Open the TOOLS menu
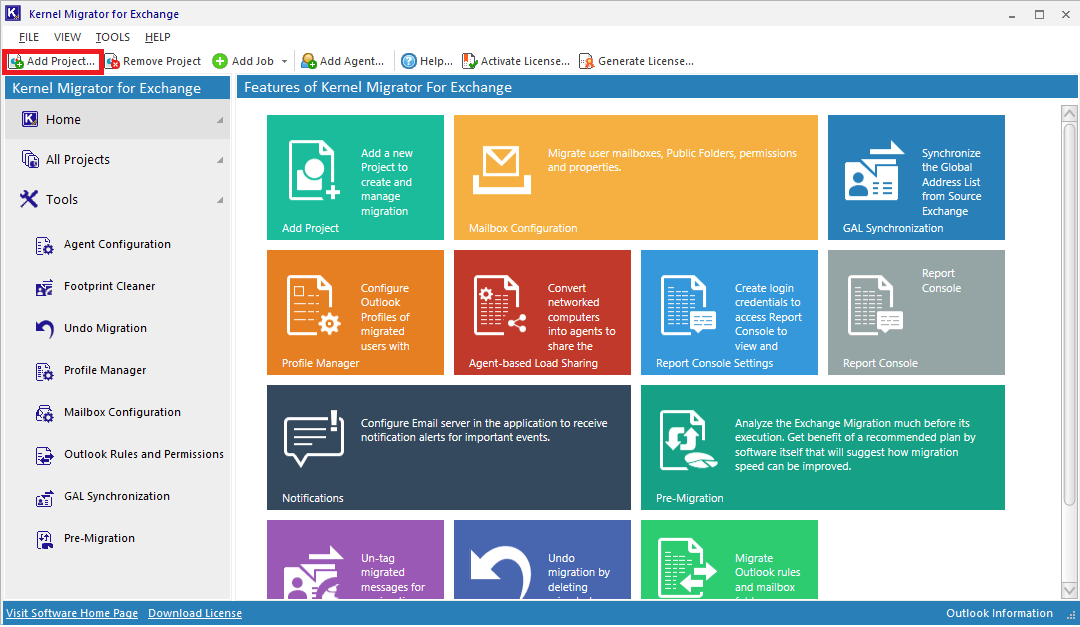 (x=112, y=37)
